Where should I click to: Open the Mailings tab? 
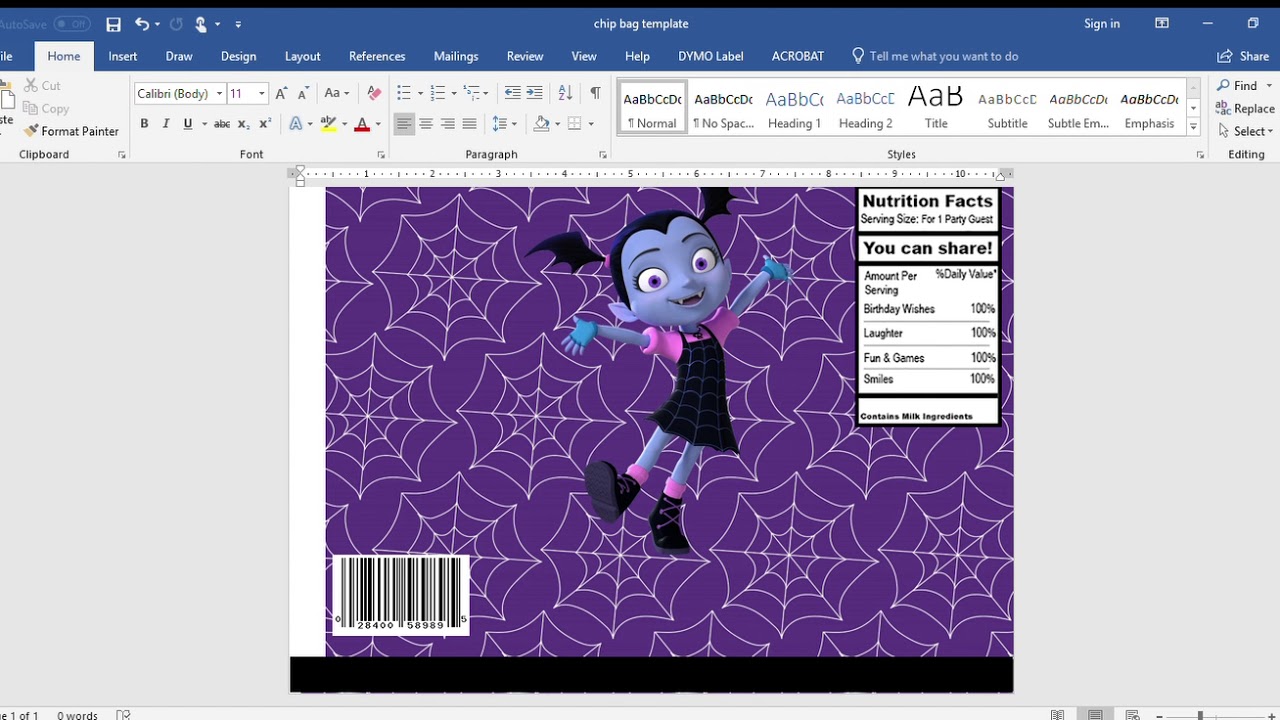tap(456, 56)
